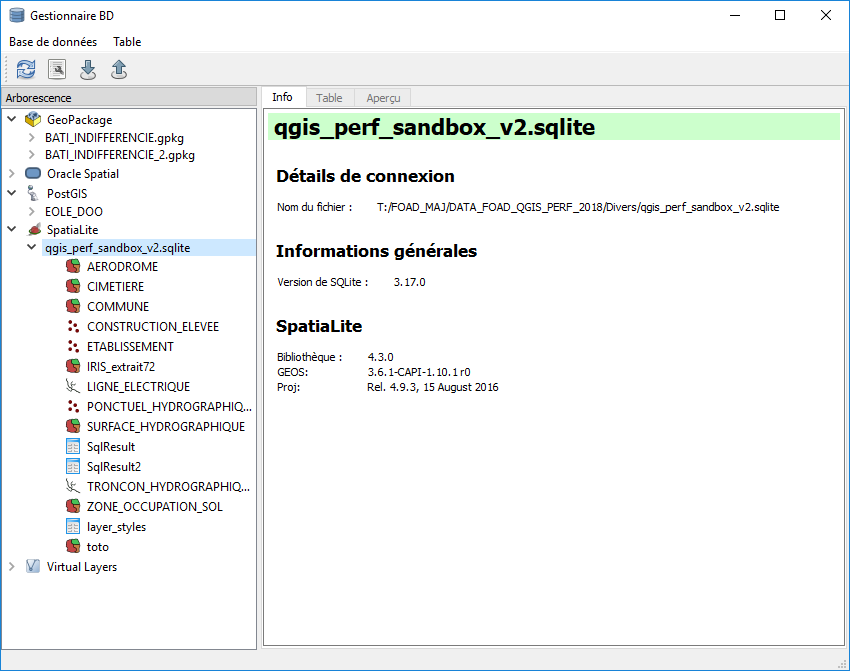850x671 pixels.
Task: Expand the PostGIS connections branch
Action: [12, 193]
